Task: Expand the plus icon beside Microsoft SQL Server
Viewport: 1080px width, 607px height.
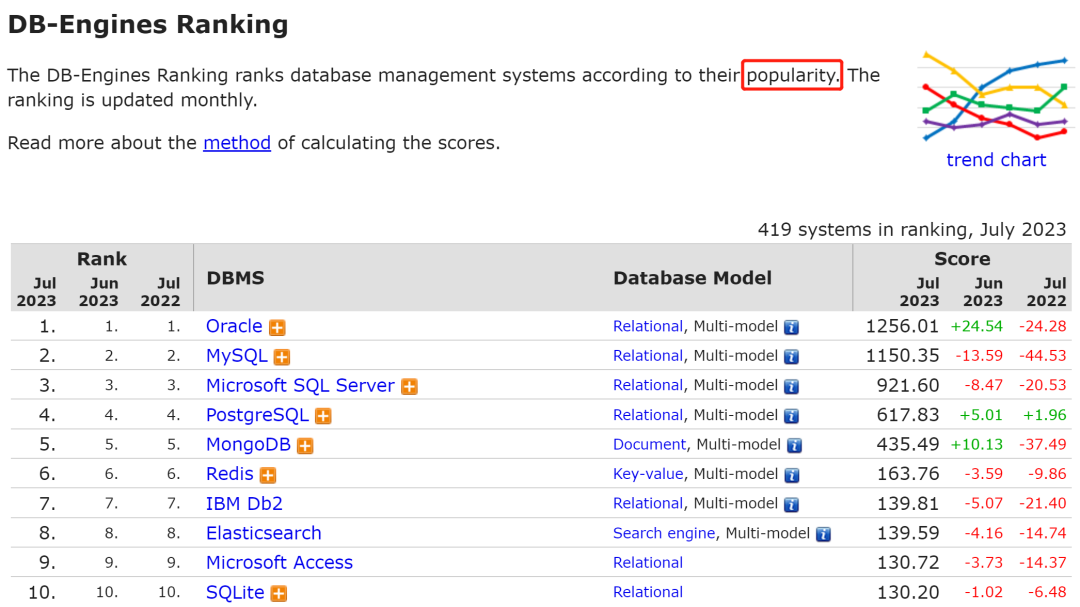Action: pos(409,386)
